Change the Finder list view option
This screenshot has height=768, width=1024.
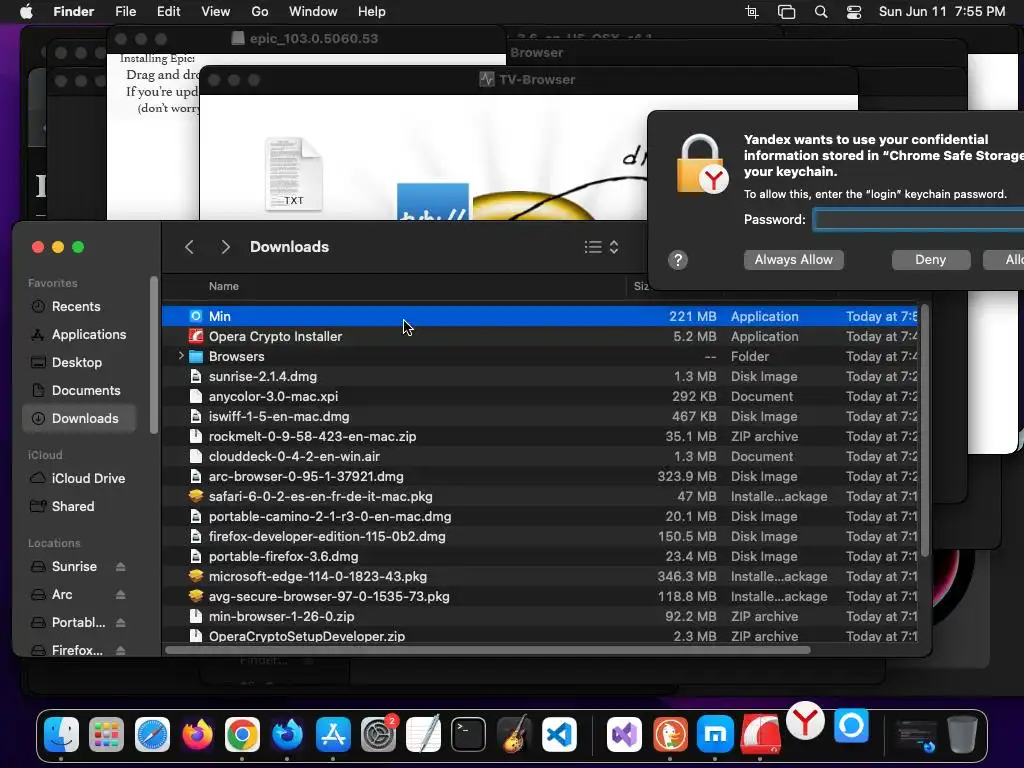point(601,247)
